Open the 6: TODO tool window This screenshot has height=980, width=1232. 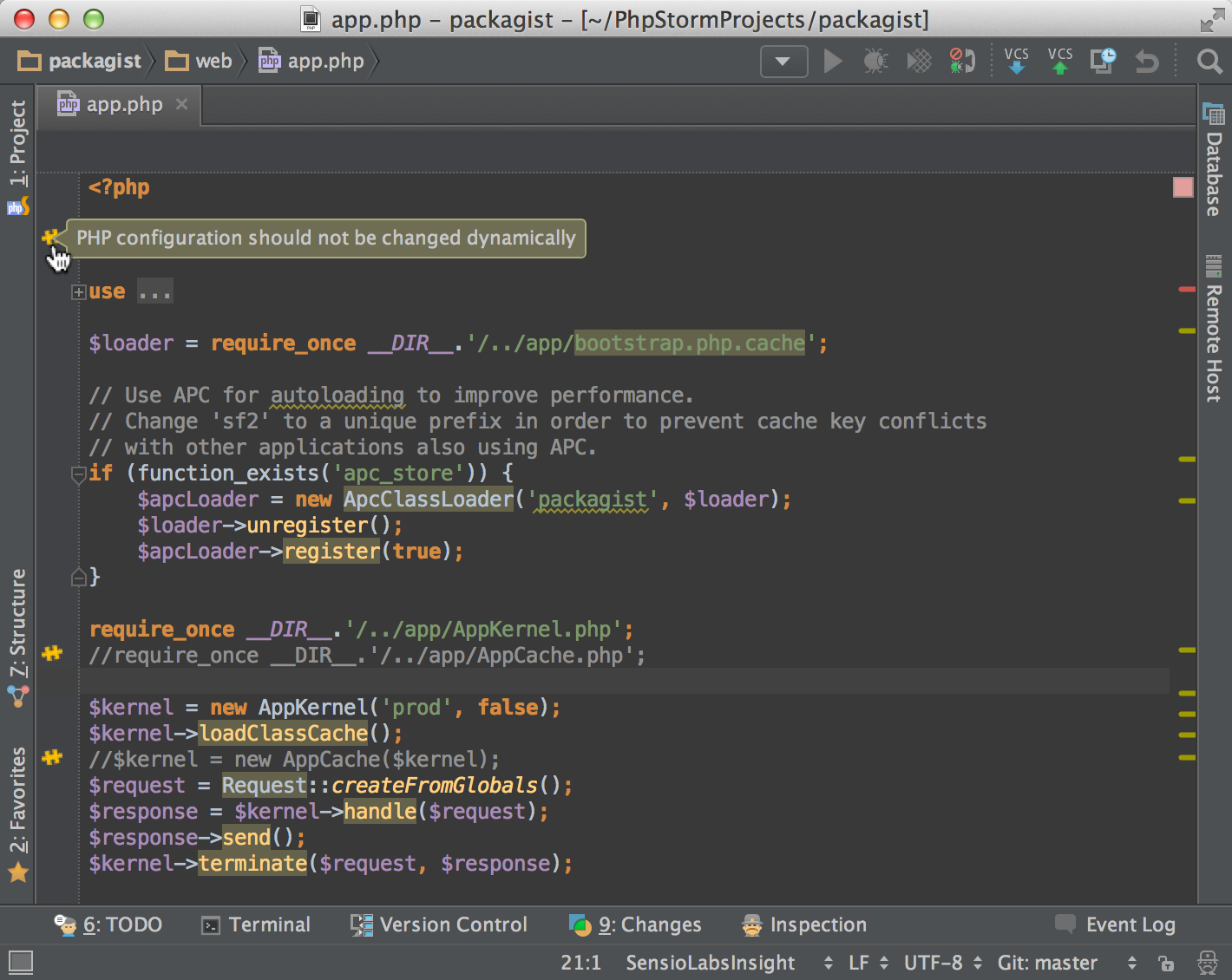109,924
